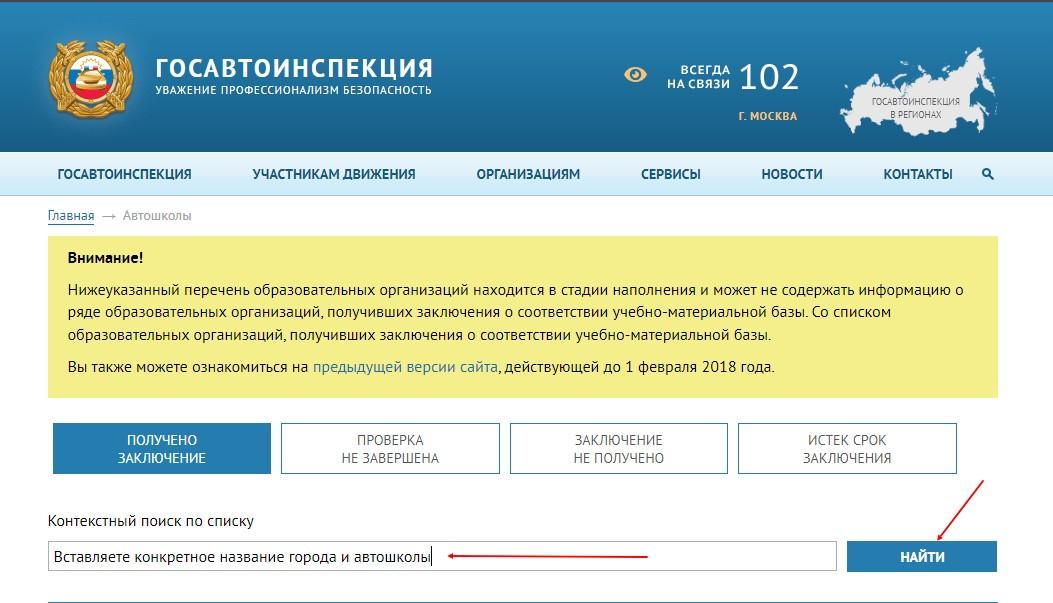Click the ГОСАВТОИНСПЕКЦИЯ site title text

pos(294,68)
